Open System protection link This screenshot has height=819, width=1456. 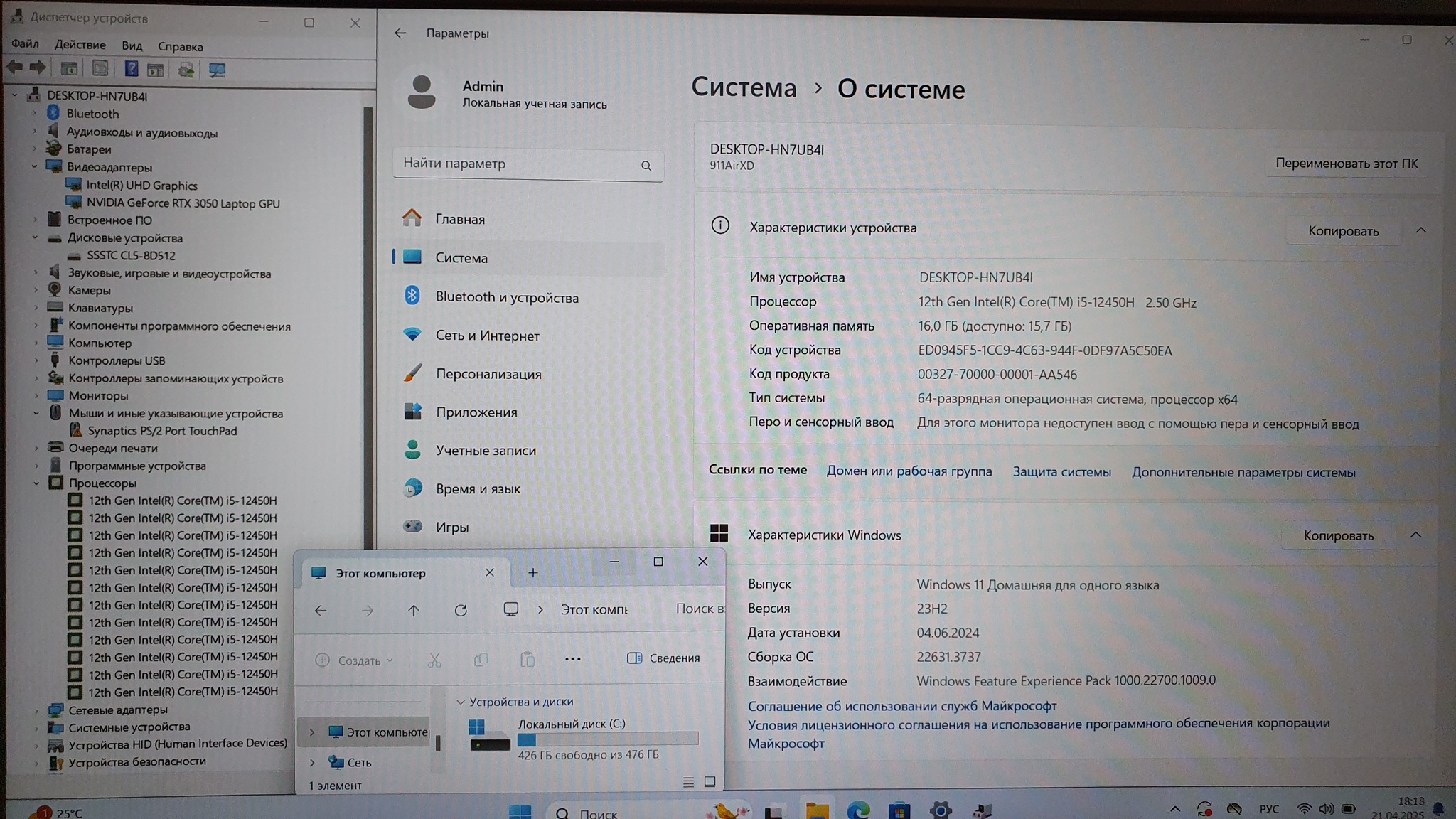click(x=1061, y=472)
